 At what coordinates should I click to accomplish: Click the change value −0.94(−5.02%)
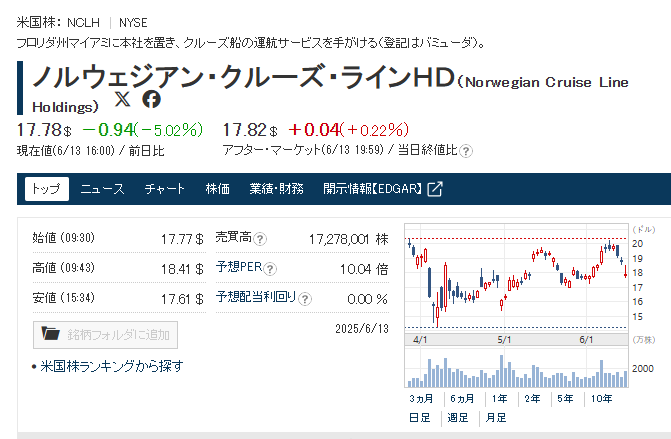pyautogui.click(x=142, y=130)
